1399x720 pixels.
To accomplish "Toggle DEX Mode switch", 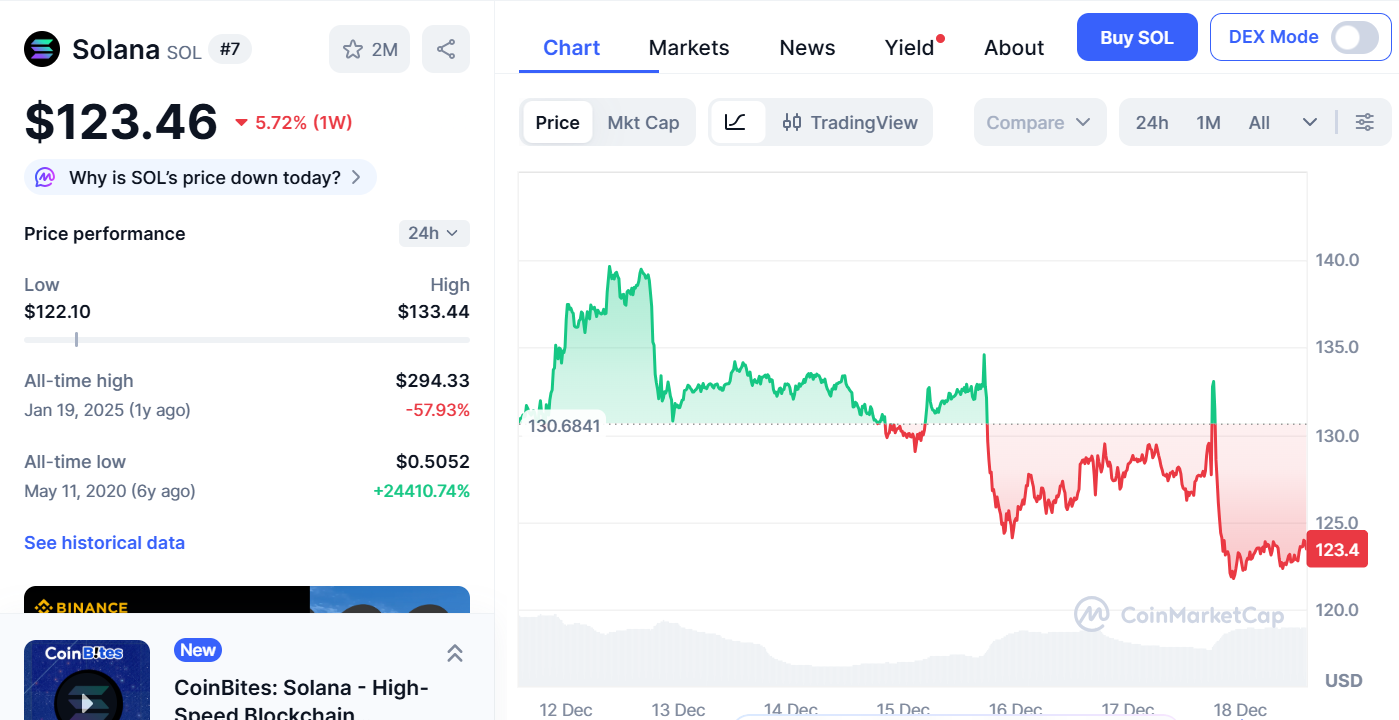I will [1354, 38].
